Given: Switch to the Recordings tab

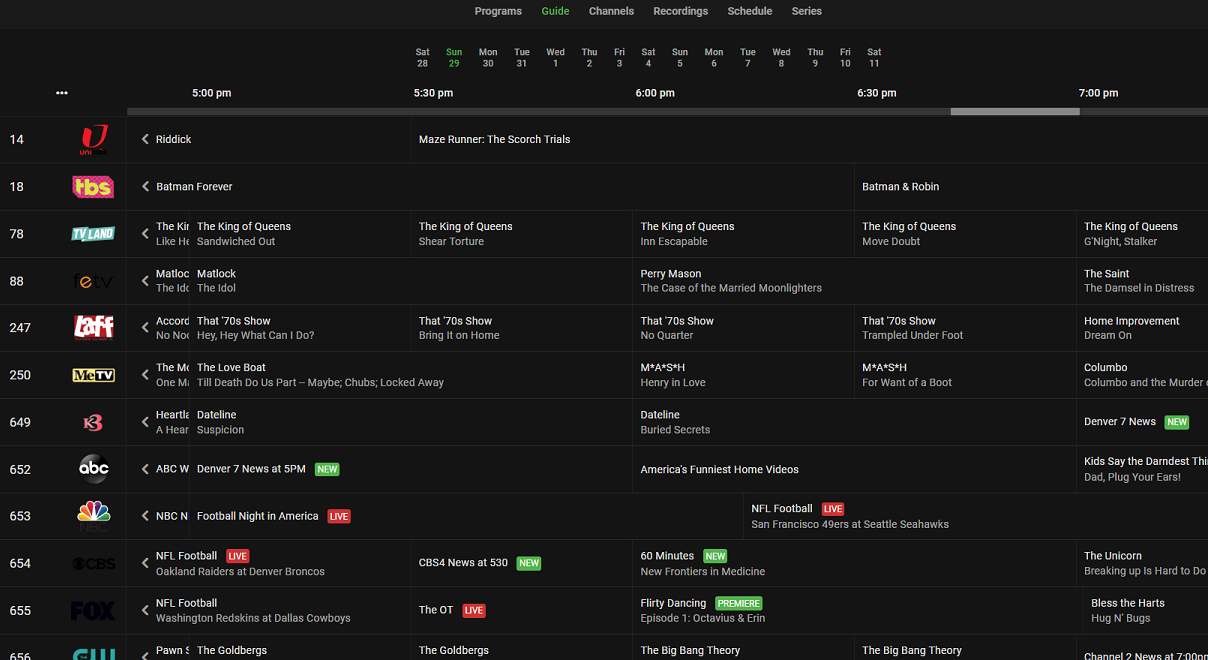Looking at the screenshot, I should [680, 11].
